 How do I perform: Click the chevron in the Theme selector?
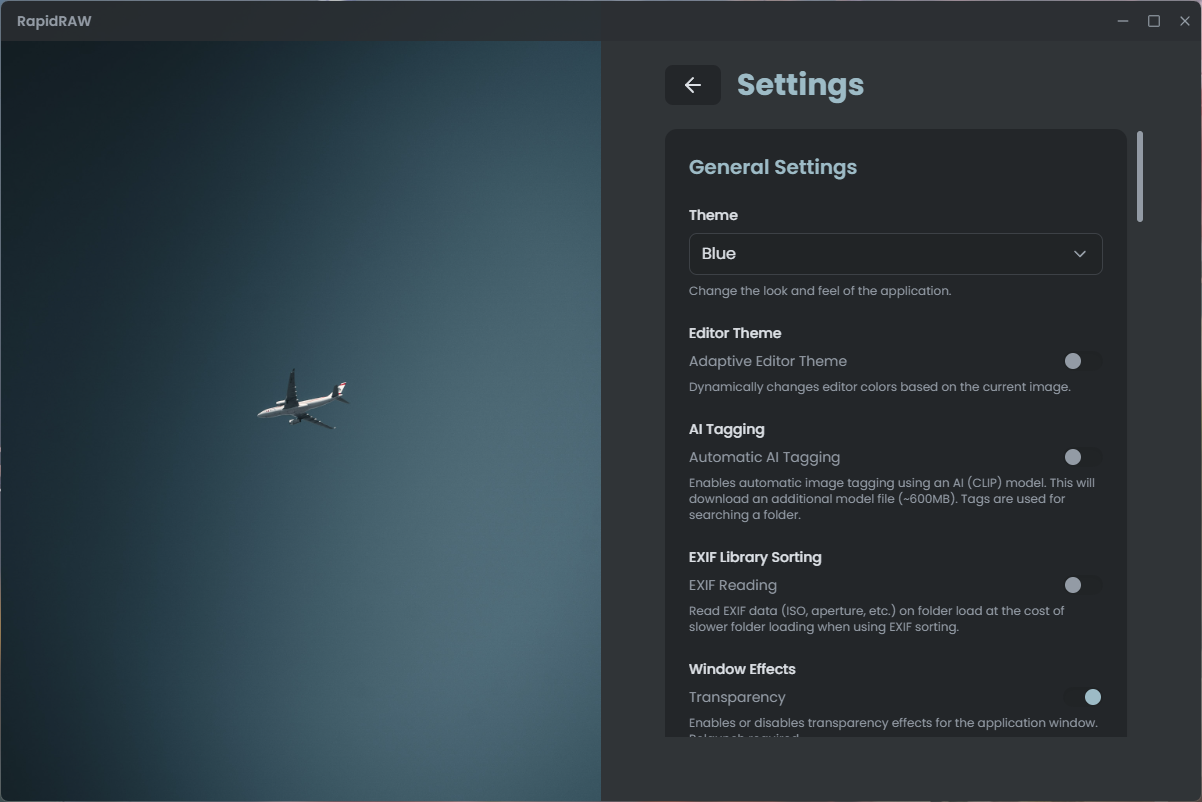pyautogui.click(x=1079, y=254)
